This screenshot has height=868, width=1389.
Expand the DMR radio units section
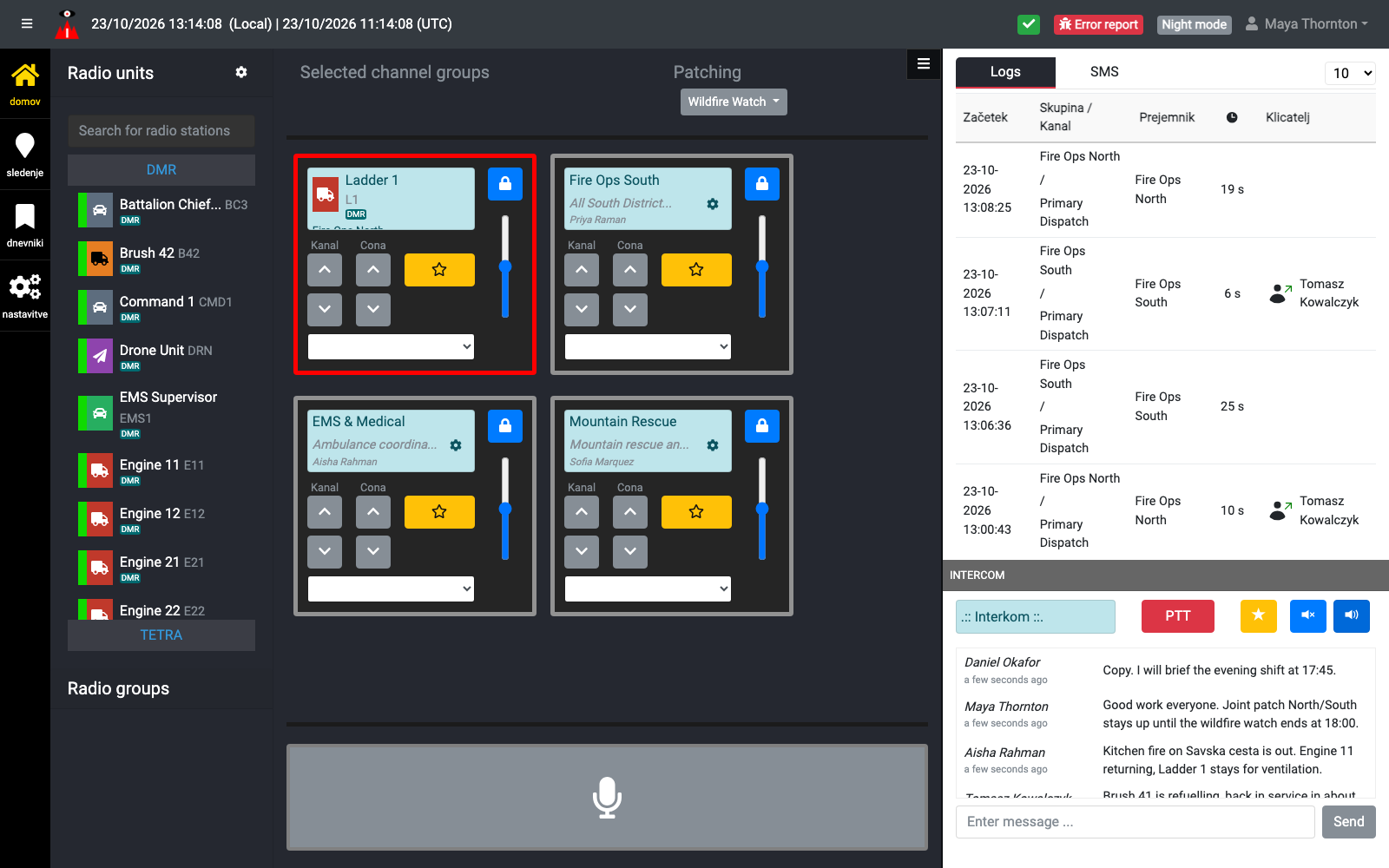(x=161, y=170)
